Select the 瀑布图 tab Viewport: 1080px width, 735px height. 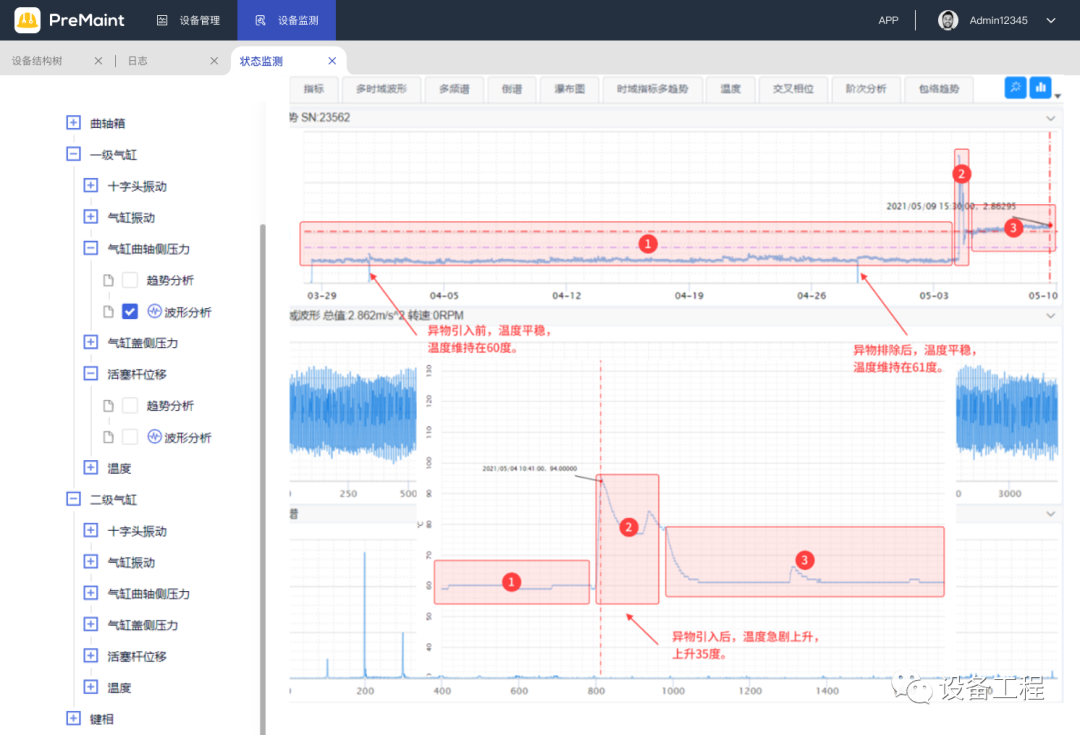[569, 89]
